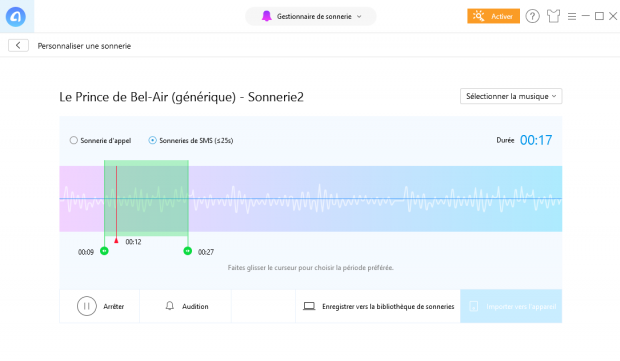
Task: Click the chevron next to Gestionnaire de sonnerie
Action: coord(359,17)
